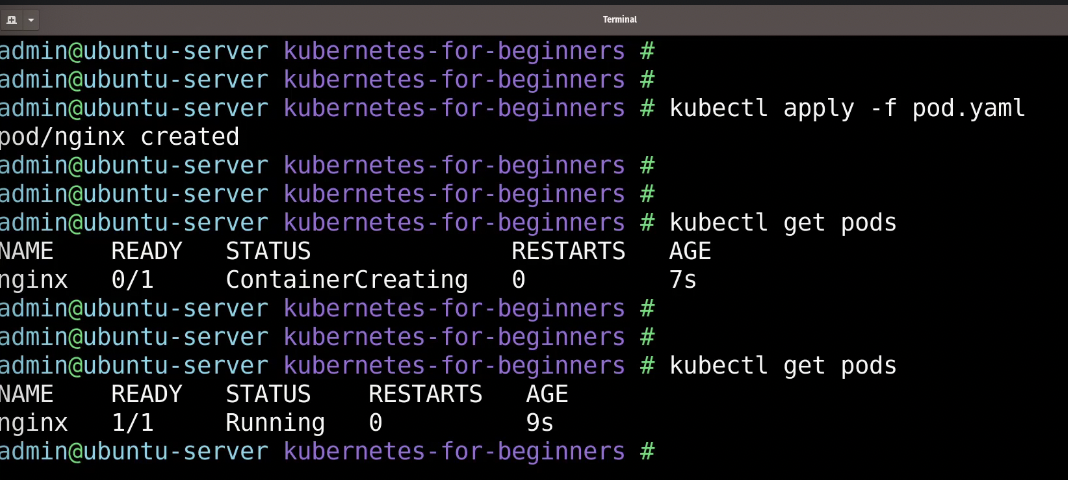
Task: Click the AGE header above the 7s value
Action: pos(690,251)
